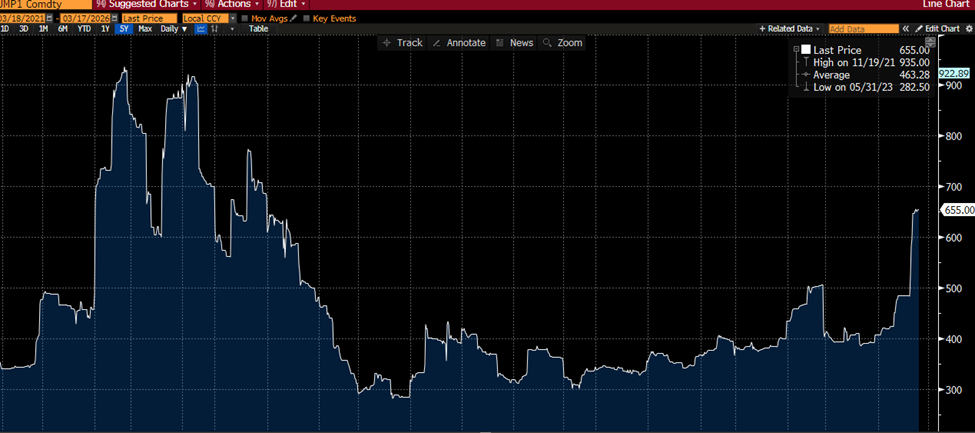Image resolution: width=975 pixels, height=433 pixels.
Task: Click the Last Price white color swatch
Action: click(x=806, y=50)
